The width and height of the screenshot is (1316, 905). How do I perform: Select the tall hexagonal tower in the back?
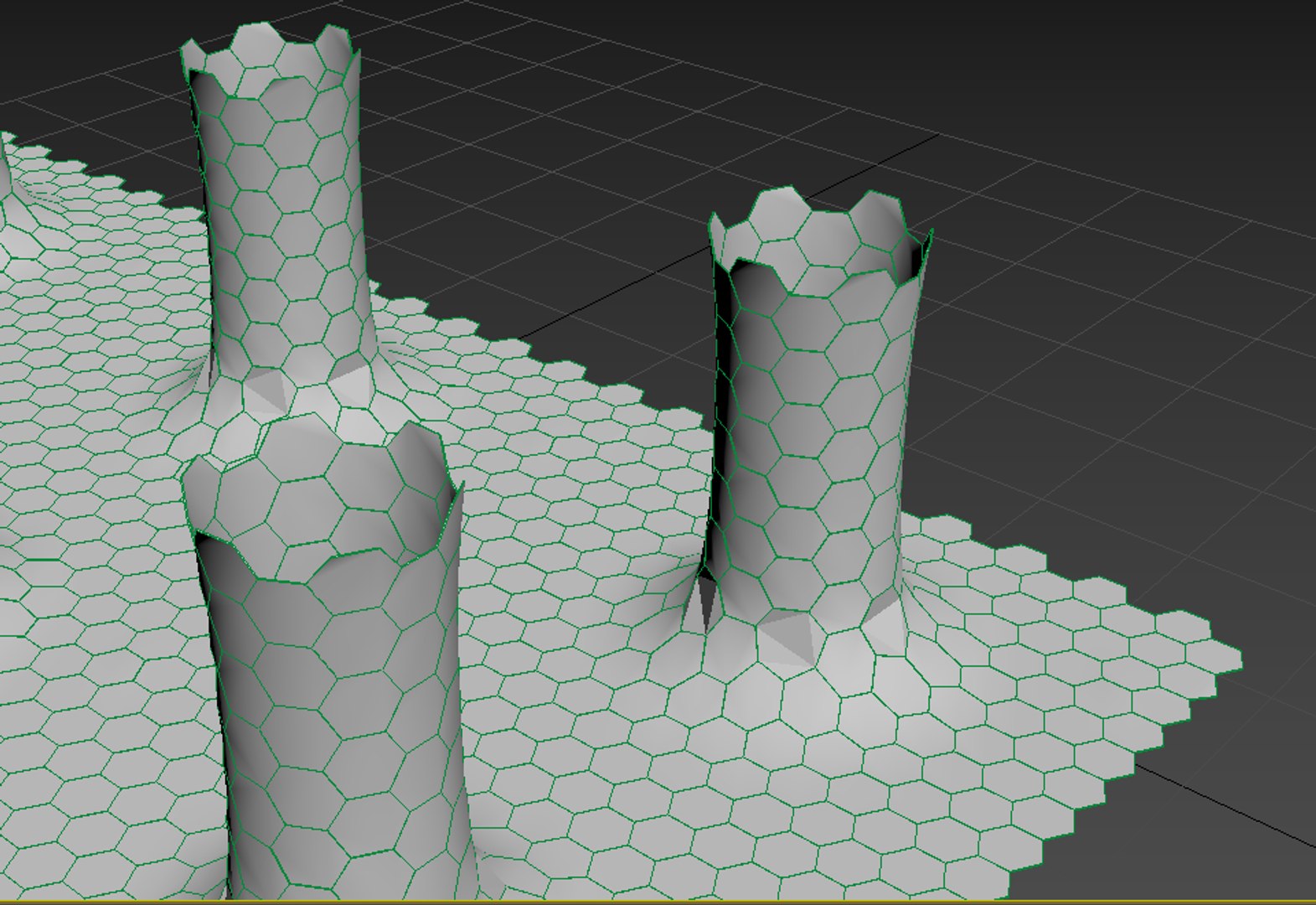pyautogui.click(x=281, y=218)
